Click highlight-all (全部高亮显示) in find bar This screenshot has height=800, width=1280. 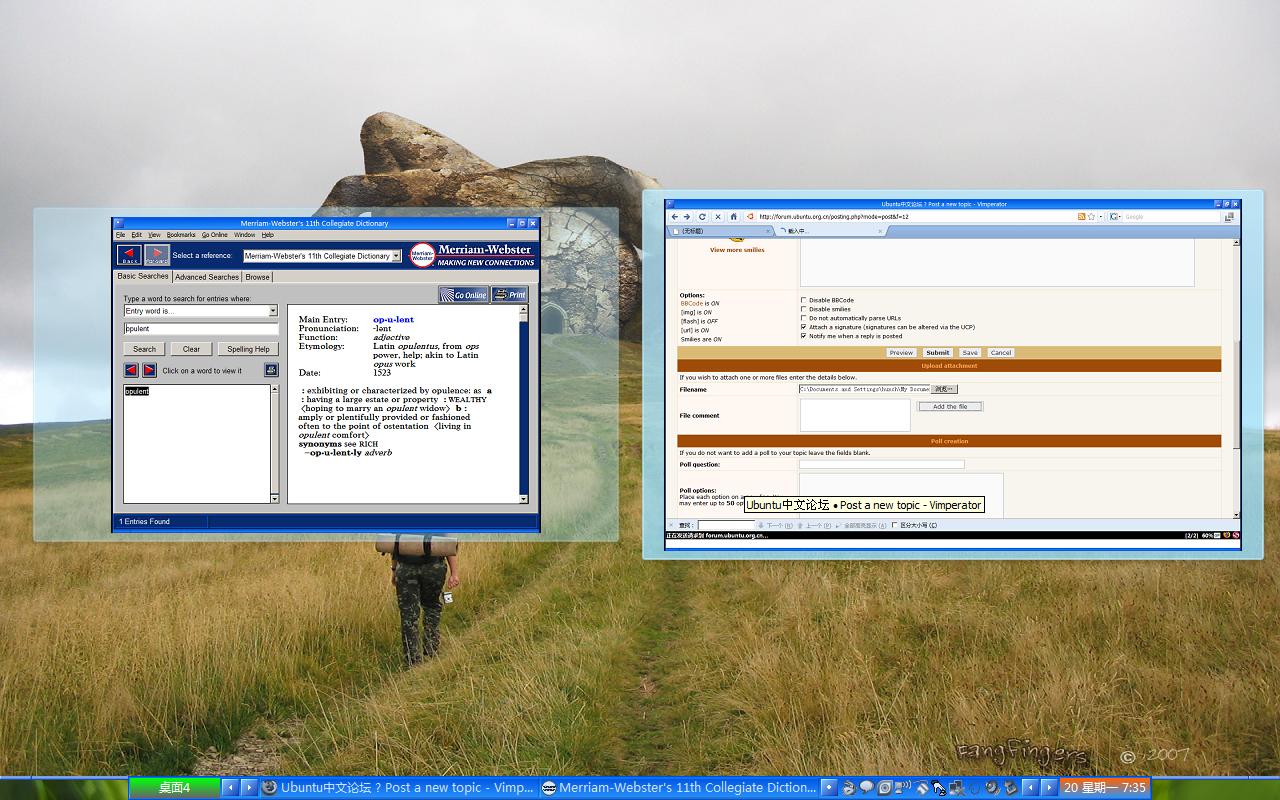pos(863,525)
